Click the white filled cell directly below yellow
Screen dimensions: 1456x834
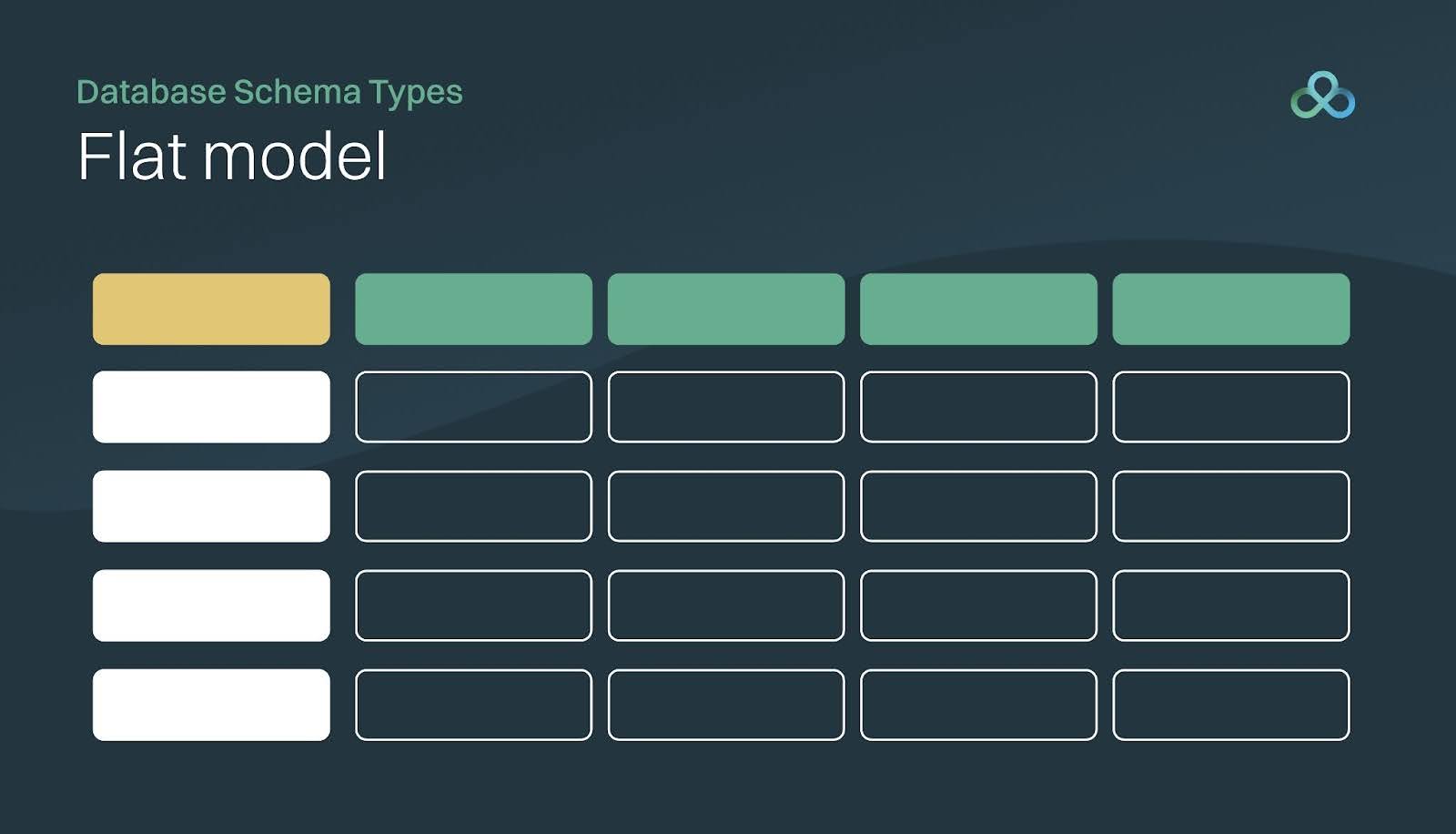211,406
